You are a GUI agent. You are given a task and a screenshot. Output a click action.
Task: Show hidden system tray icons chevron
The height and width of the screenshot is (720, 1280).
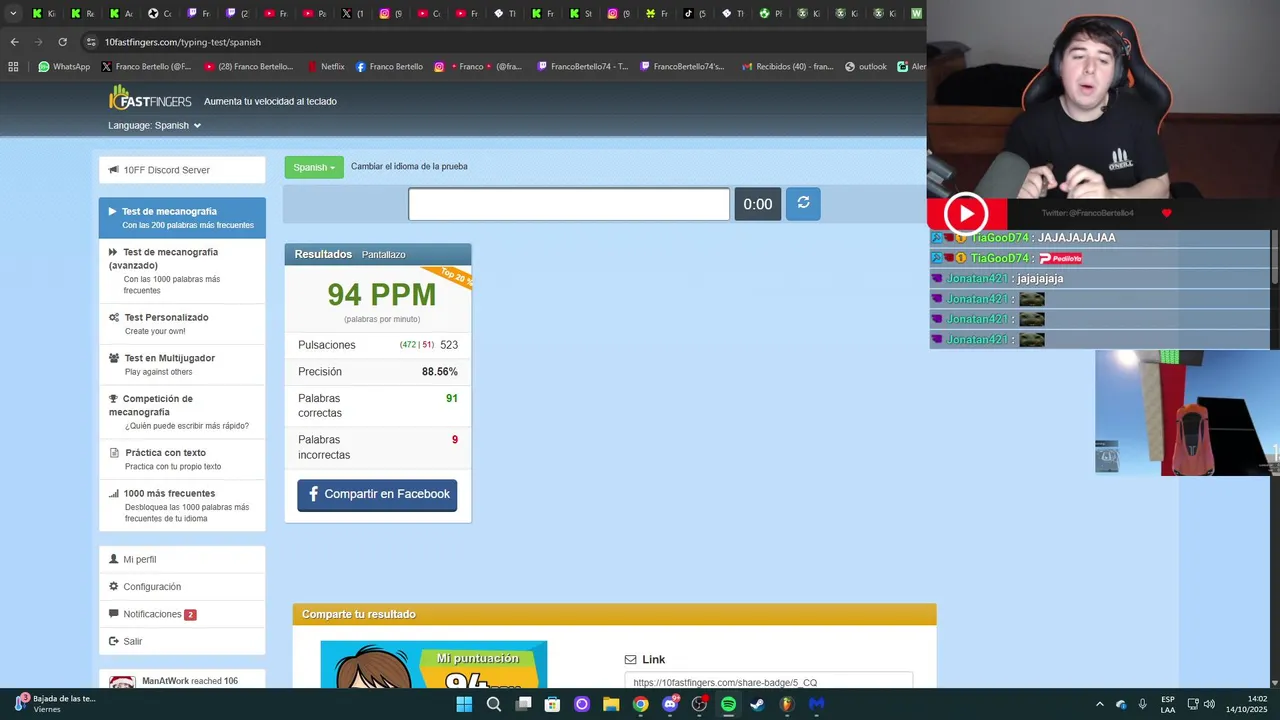point(1099,704)
